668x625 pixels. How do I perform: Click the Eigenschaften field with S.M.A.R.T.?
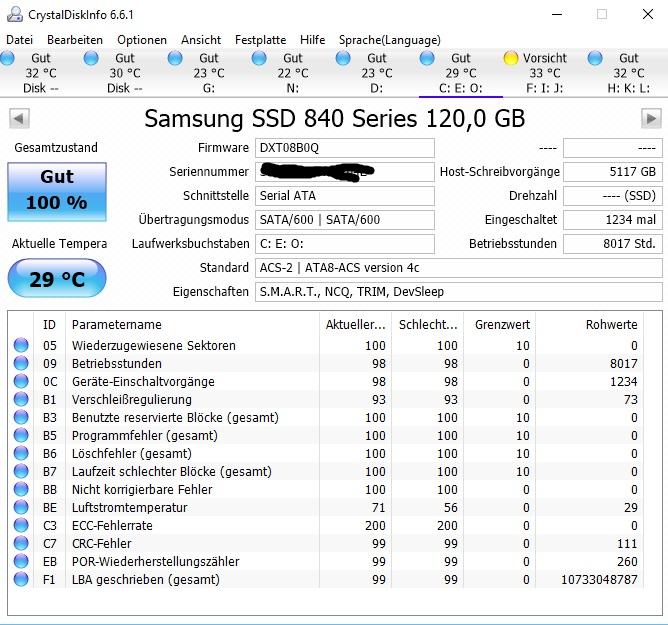458,292
